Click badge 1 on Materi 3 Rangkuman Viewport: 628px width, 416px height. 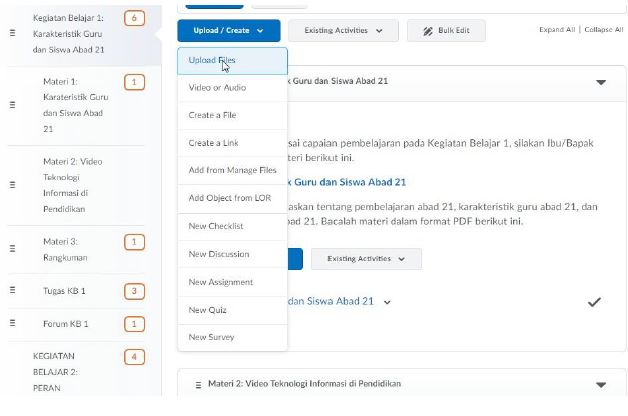[x=134, y=242]
